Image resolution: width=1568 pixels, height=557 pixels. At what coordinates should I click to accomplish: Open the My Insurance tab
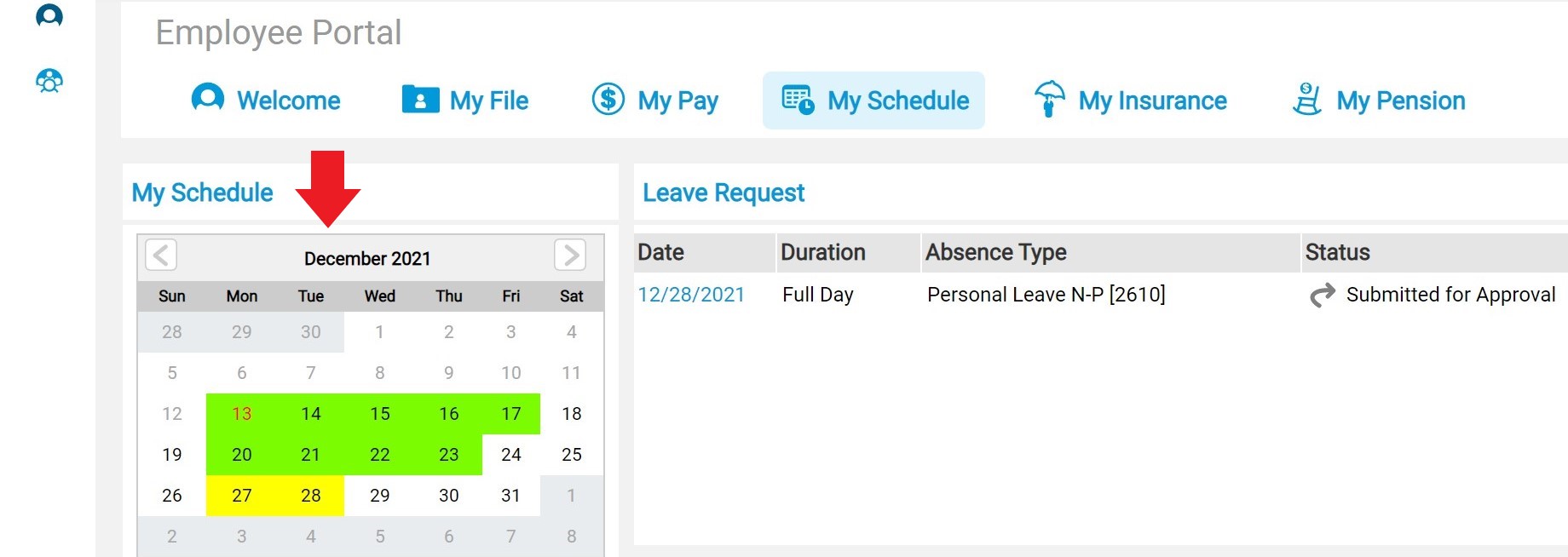pyautogui.click(x=1152, y=100)
